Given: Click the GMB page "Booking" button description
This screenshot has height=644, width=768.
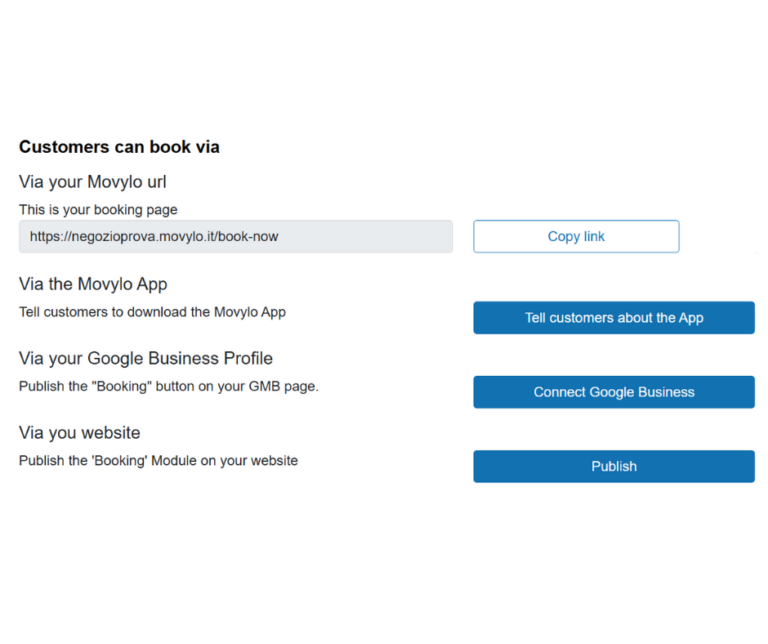Looking at the screenshot, I should (169, 386).
